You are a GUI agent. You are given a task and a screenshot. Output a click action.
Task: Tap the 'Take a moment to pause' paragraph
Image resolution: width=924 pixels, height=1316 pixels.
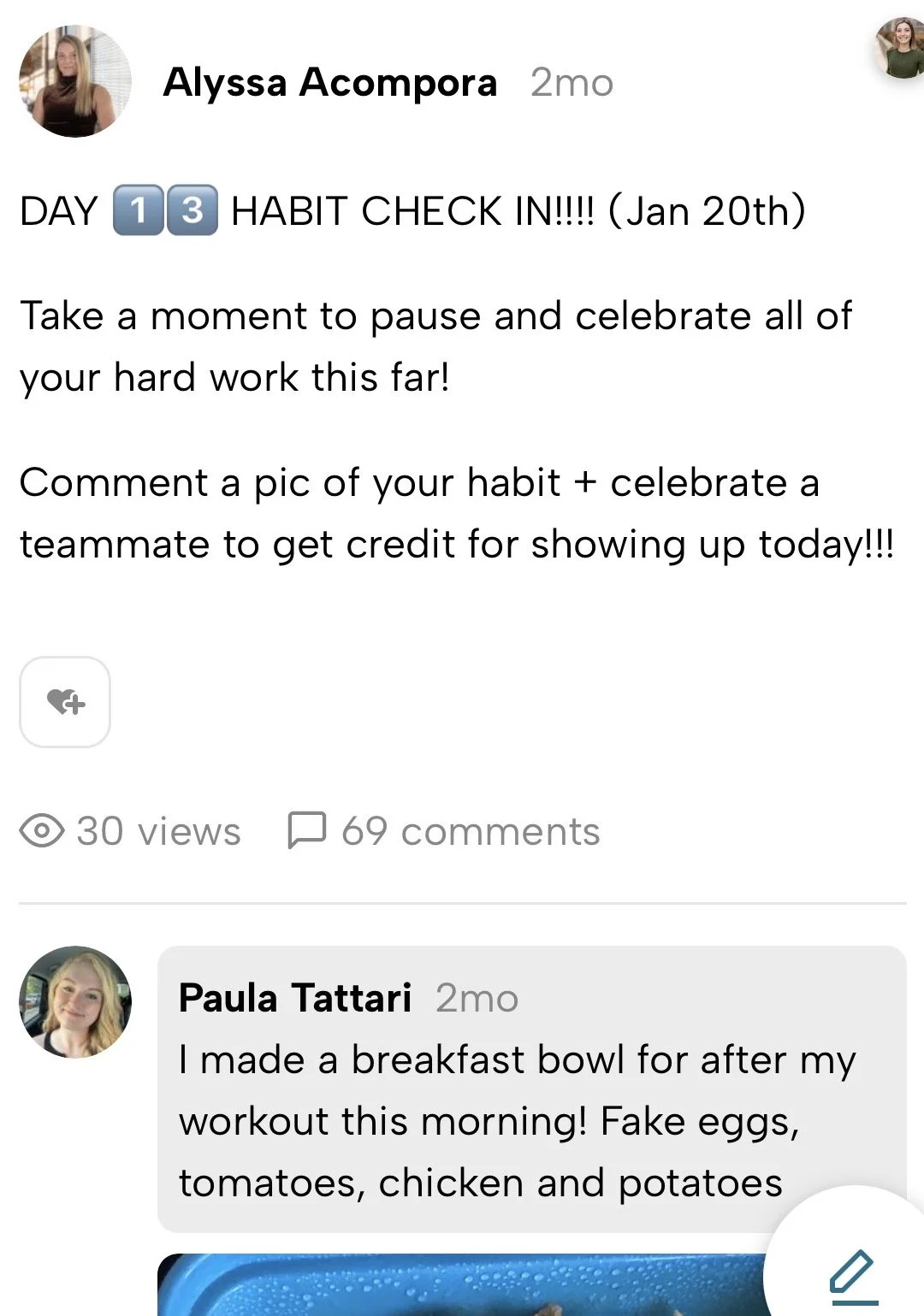click(x=436, y=346)
